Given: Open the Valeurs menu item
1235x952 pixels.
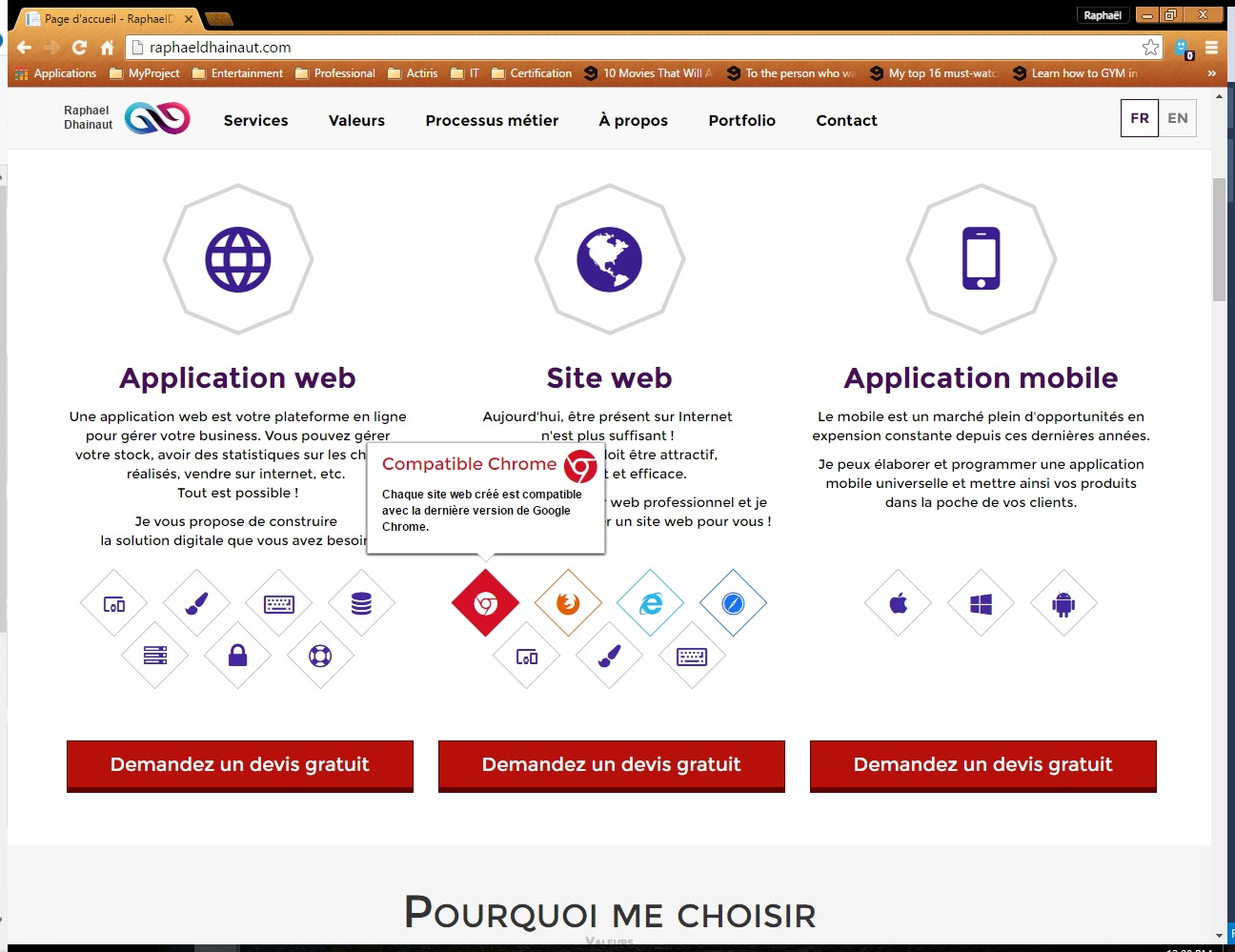Looking at the screenshot, I should [356, 120].
